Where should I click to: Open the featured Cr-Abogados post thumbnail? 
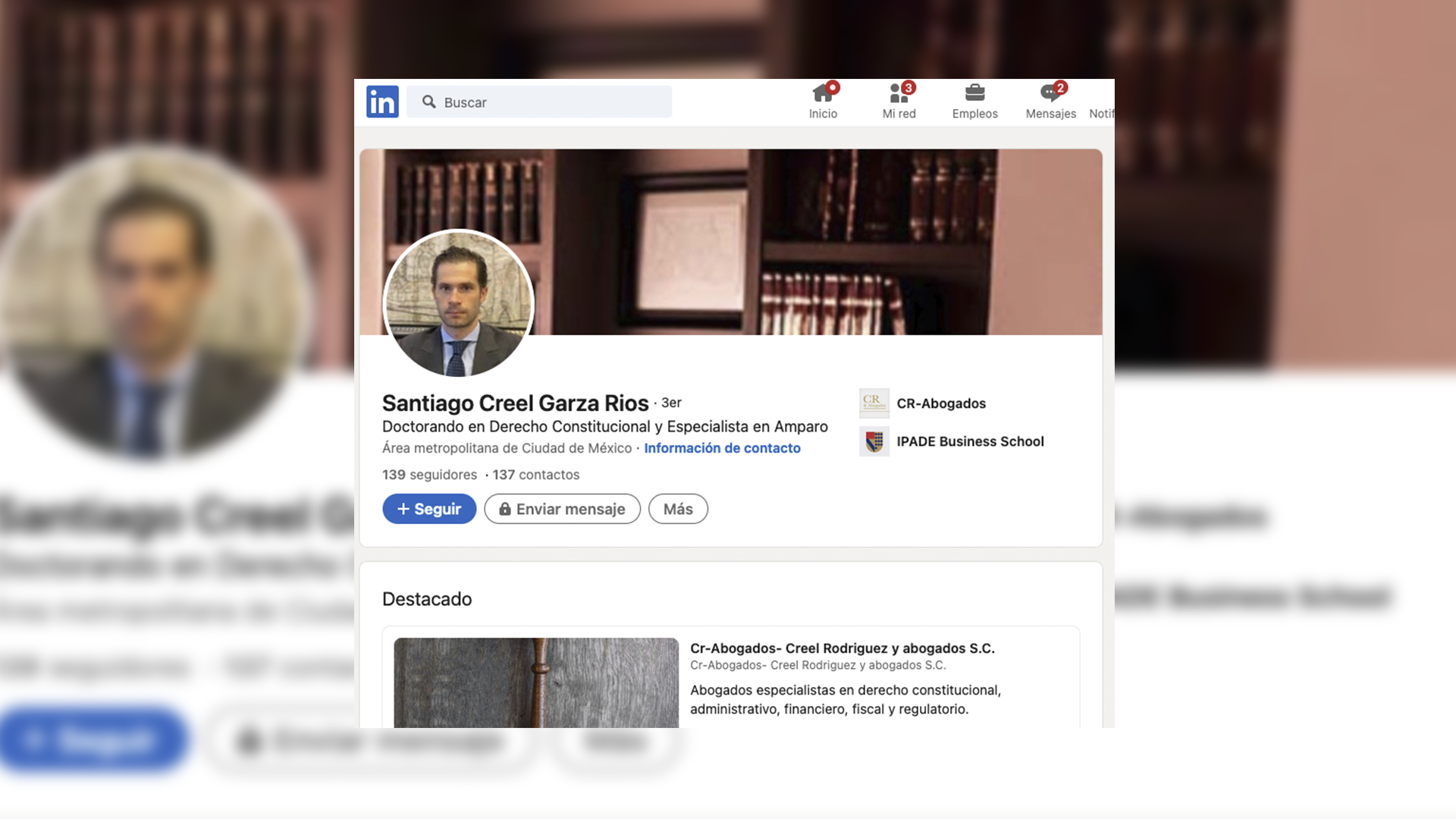[x=536, y=682]
